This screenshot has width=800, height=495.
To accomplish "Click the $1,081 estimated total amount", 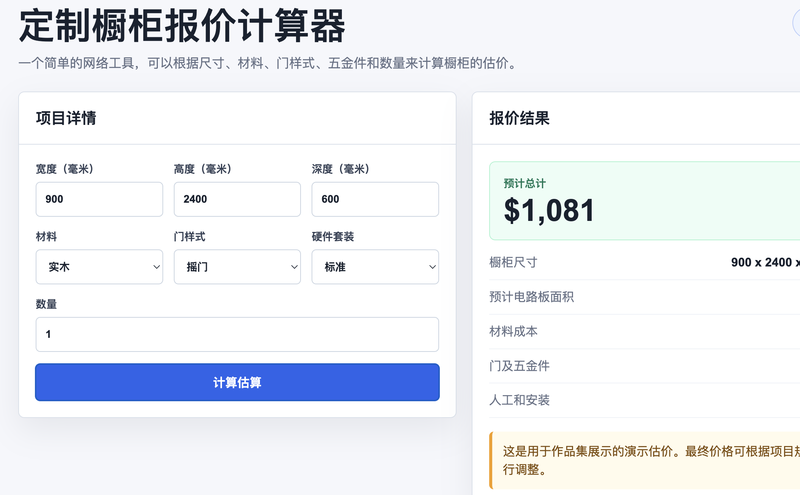I will 549,210.
